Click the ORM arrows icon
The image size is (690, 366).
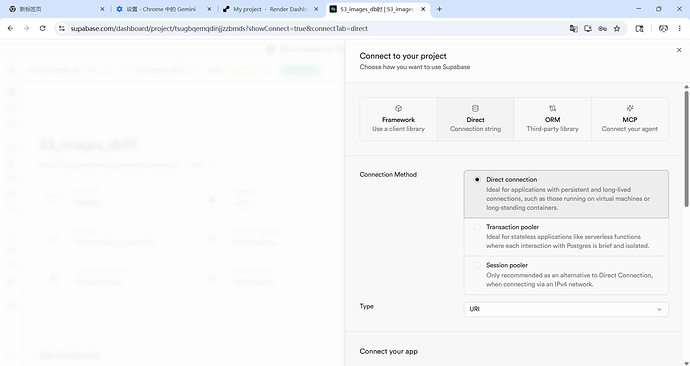pyautogui.click(x=552, y=108)
